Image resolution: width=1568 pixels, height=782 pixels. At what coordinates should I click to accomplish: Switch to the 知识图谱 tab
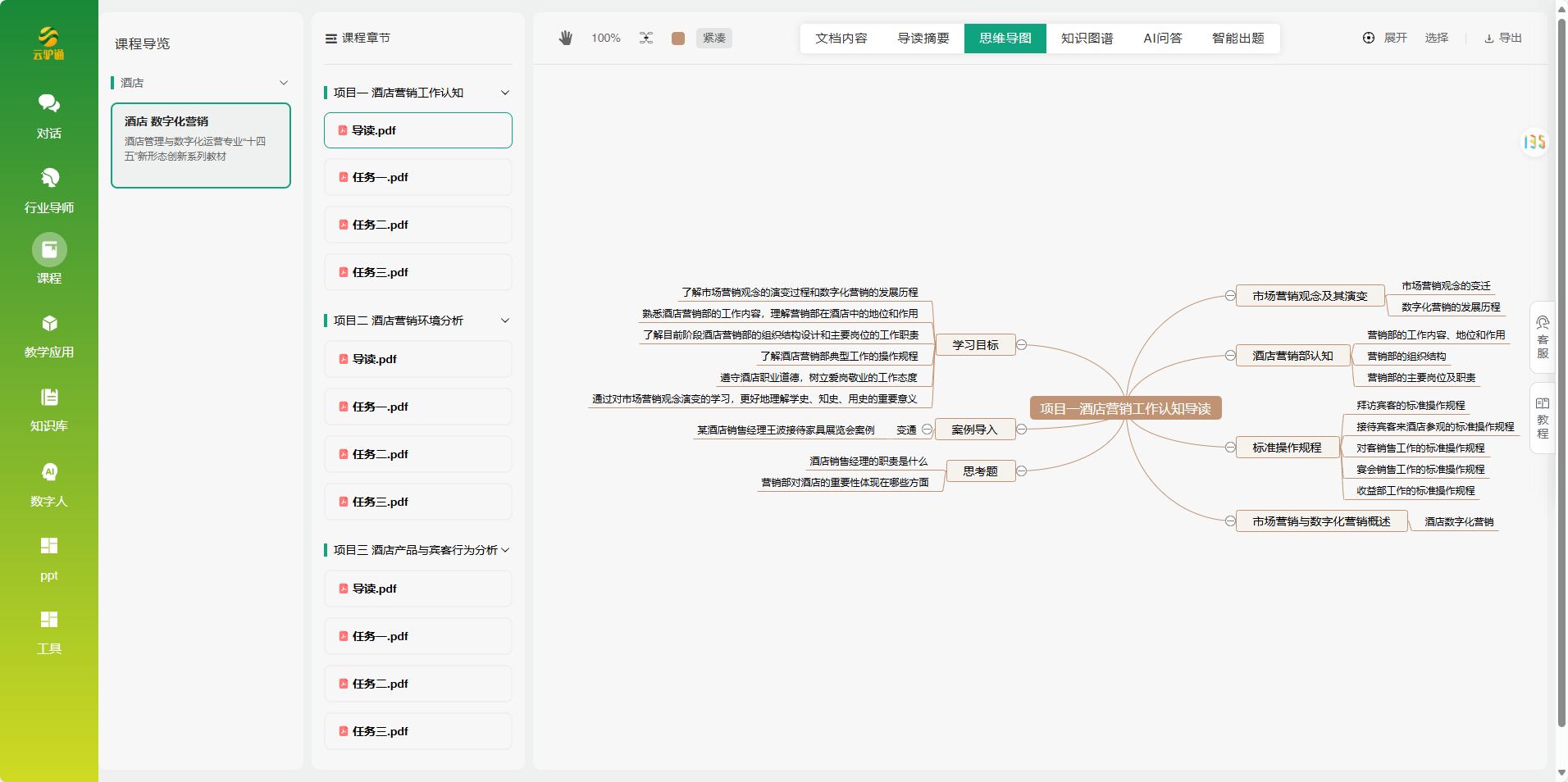click(1087, 39)
